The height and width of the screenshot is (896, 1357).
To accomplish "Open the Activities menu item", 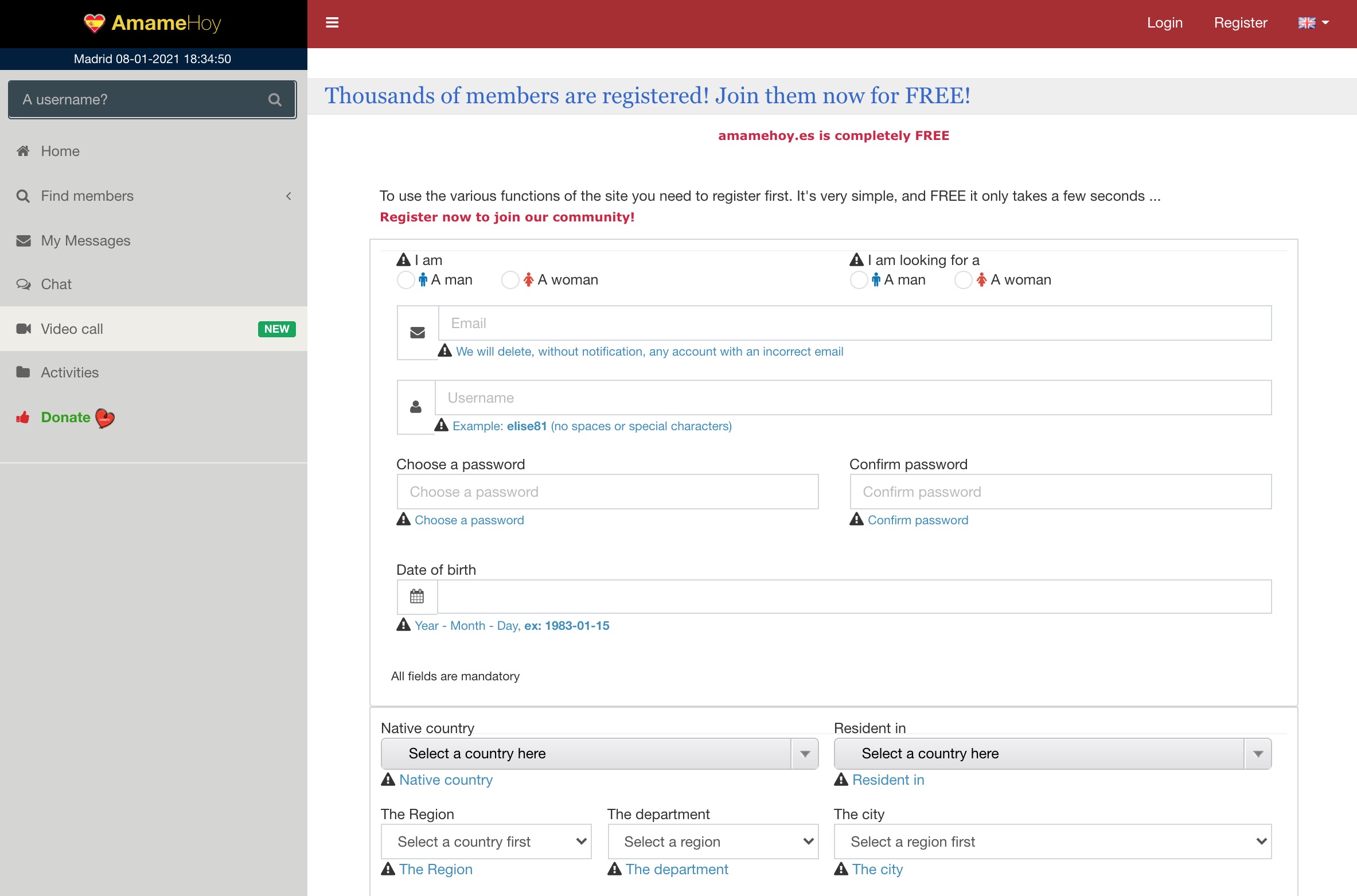I will click(154, 373).
